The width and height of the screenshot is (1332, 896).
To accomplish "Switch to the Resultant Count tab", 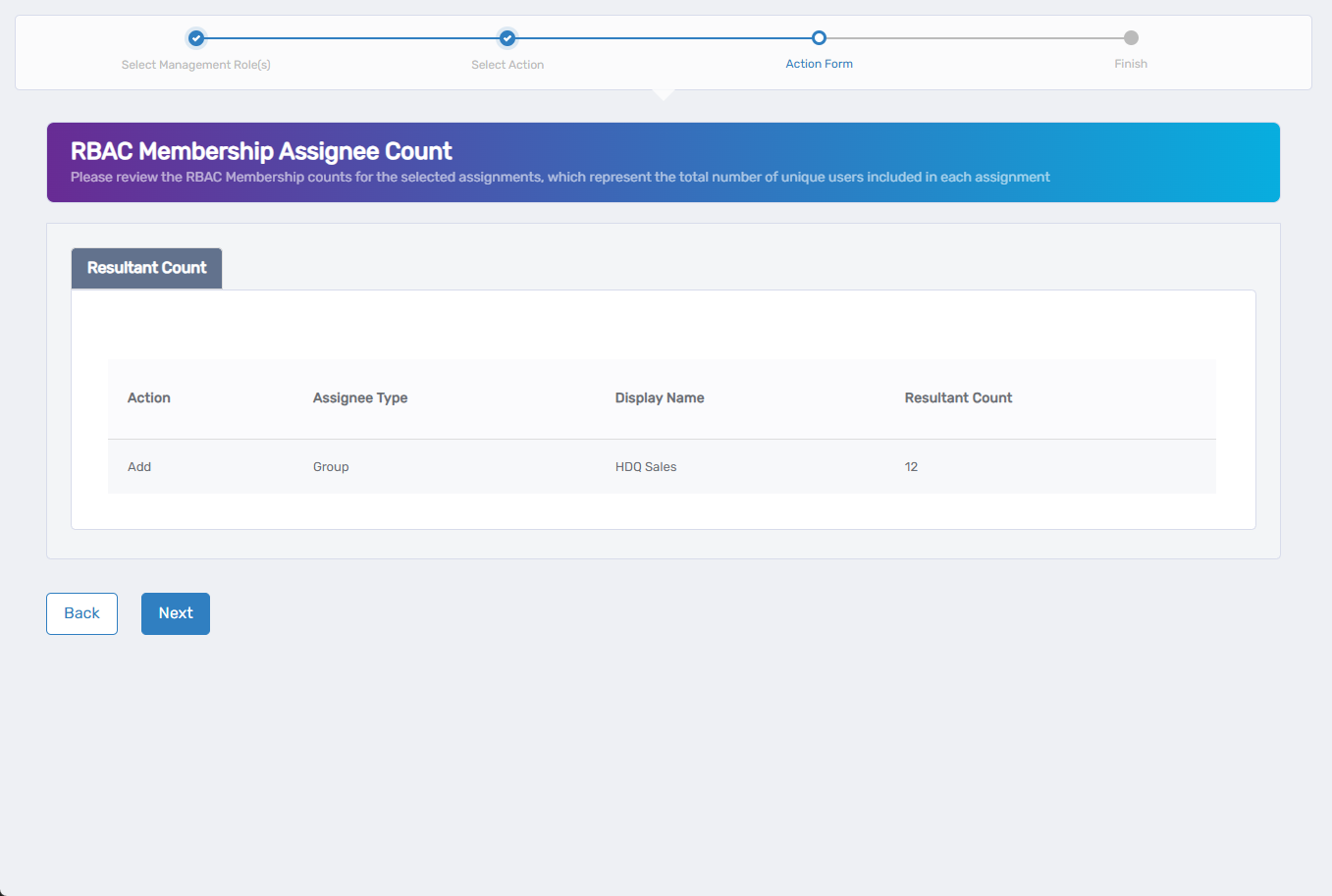I will 146,267.
